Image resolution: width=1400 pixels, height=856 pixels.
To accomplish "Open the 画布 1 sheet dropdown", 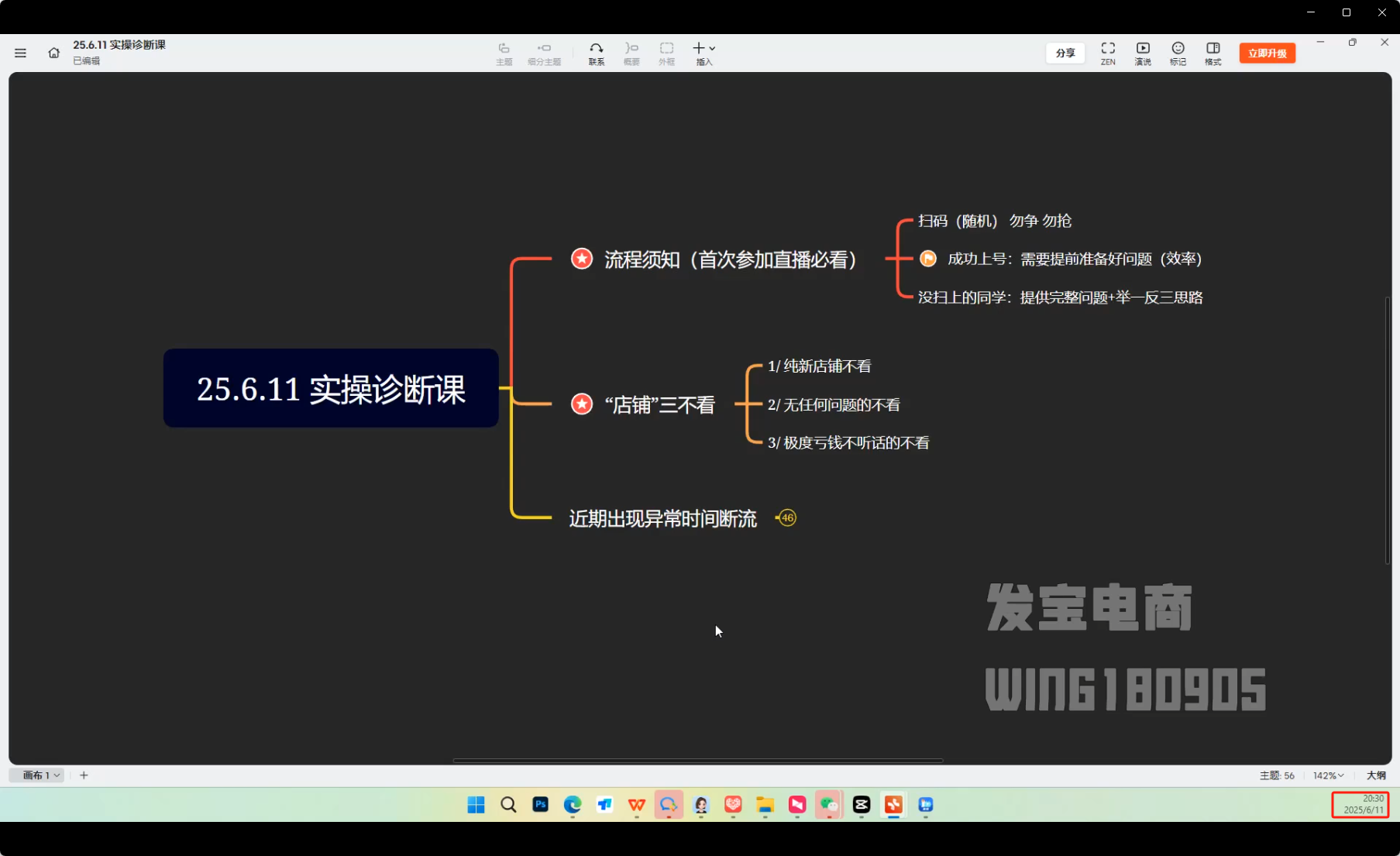I will click(41, 775).
